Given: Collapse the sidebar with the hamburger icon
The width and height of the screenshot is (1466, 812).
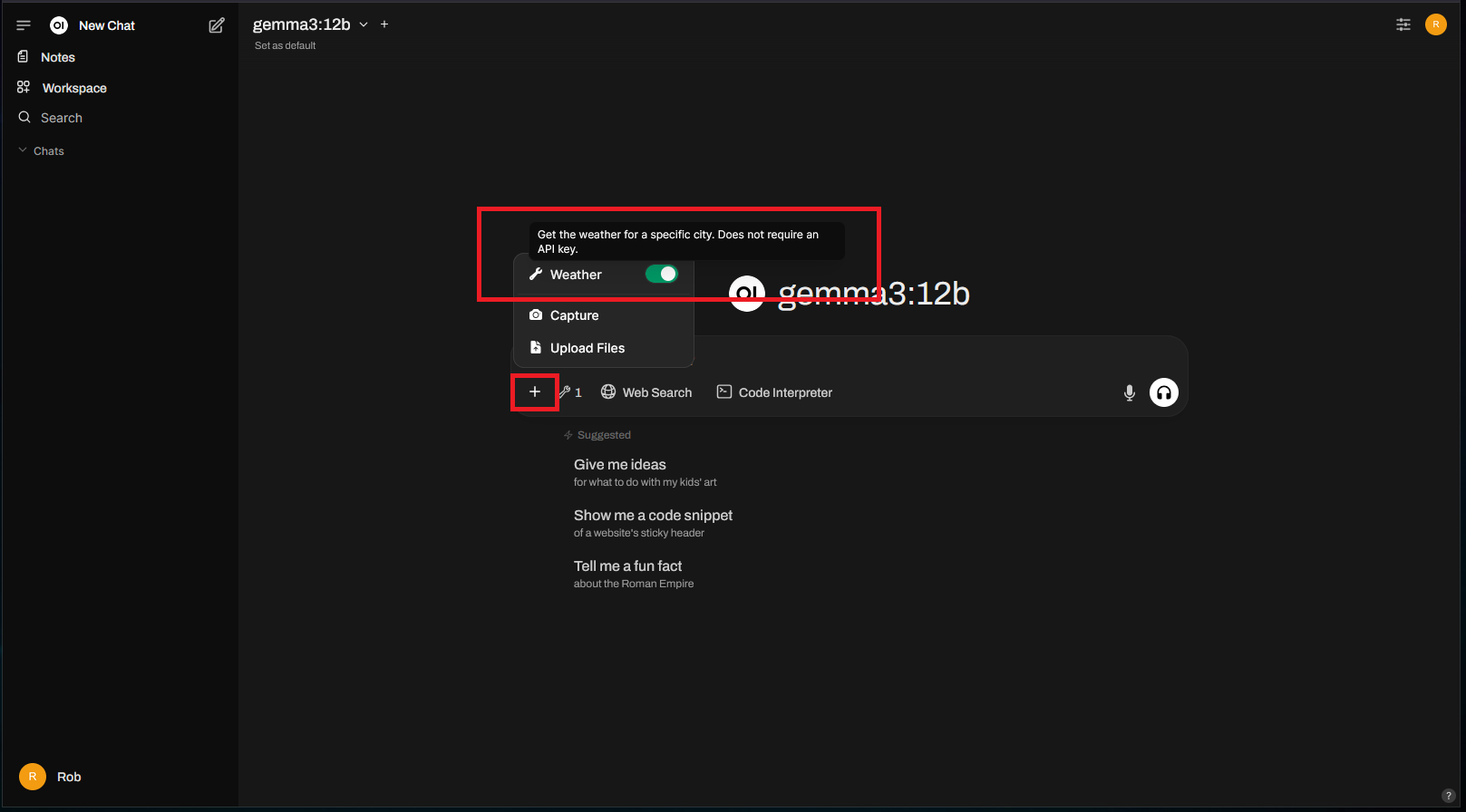Looking at the screenshot, I should point(24,25).
